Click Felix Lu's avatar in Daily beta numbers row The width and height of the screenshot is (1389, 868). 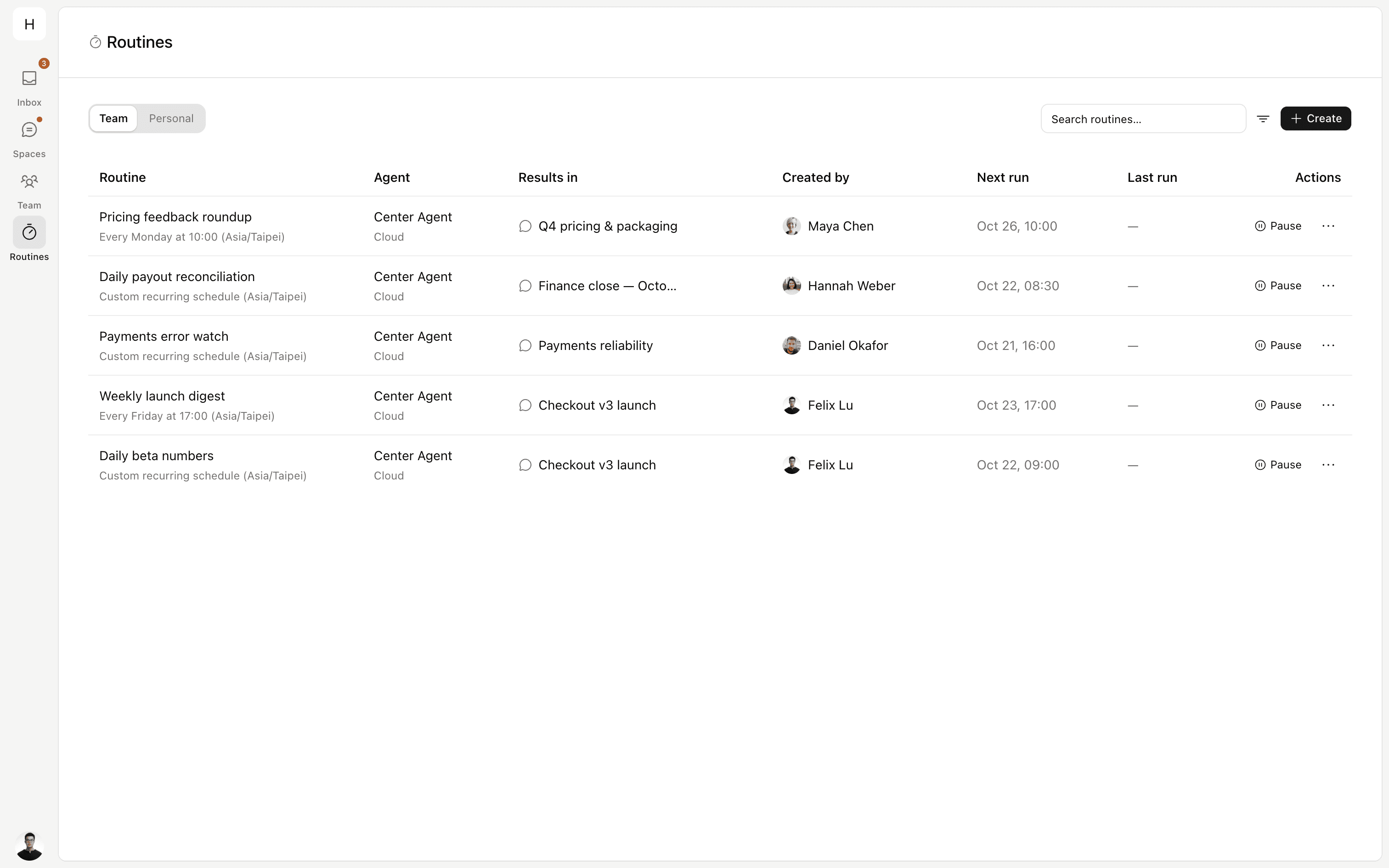[791, 465]
